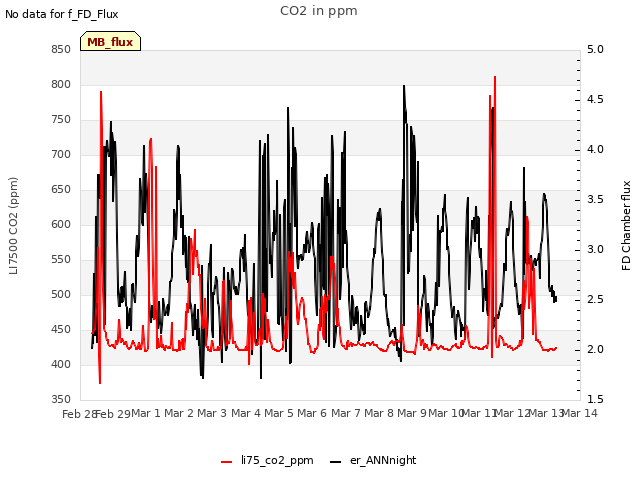This screenshot has height=480, width=640.
Task: Click the 500 left axis label
Action: tap(61, 294)
